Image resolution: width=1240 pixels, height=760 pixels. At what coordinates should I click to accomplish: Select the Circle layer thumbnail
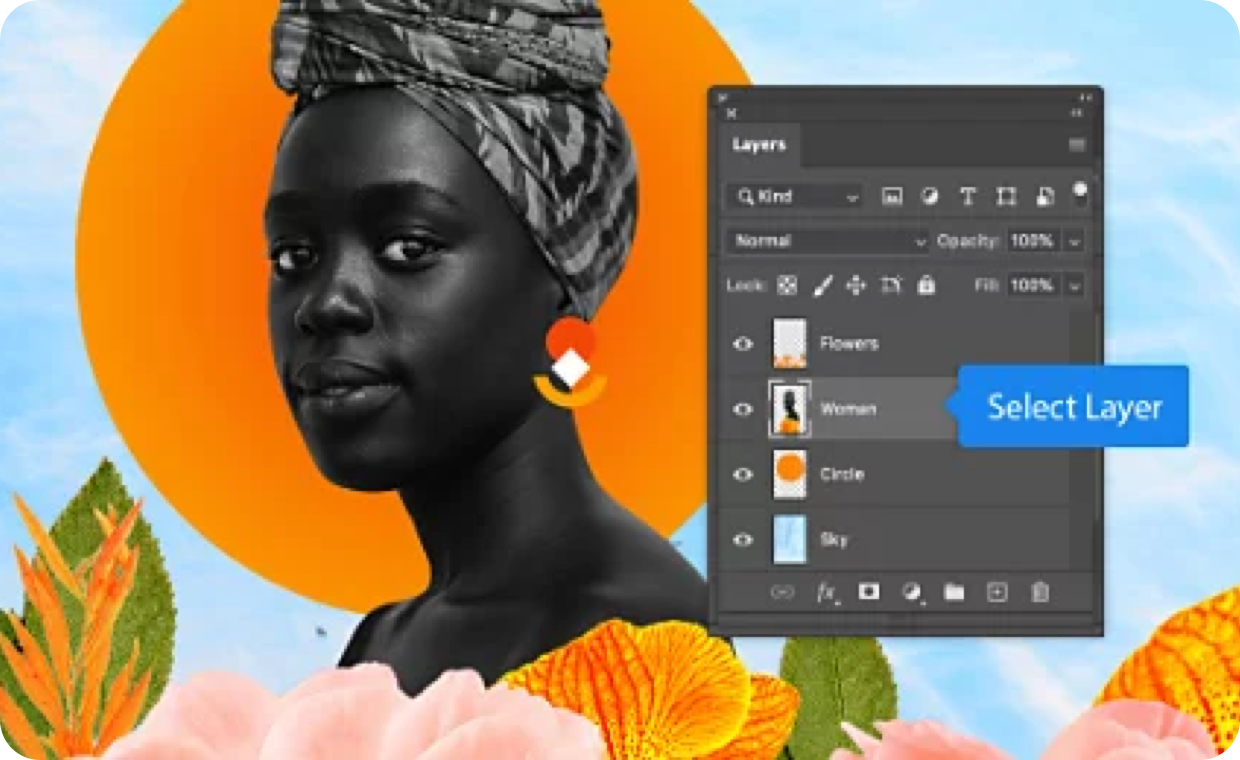click(790, 474)
